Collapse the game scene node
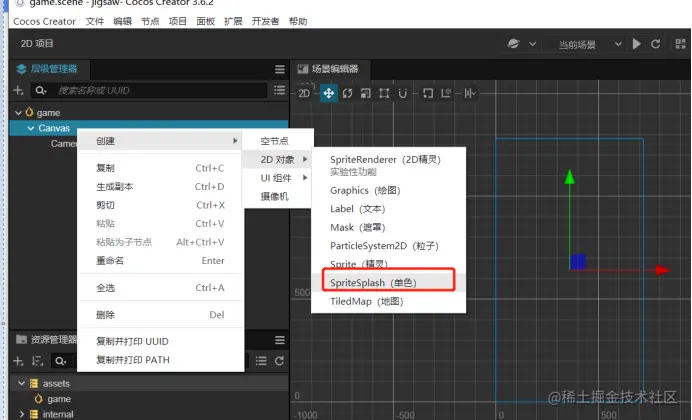This screenshot has width=692, height=420. (18, 113)
